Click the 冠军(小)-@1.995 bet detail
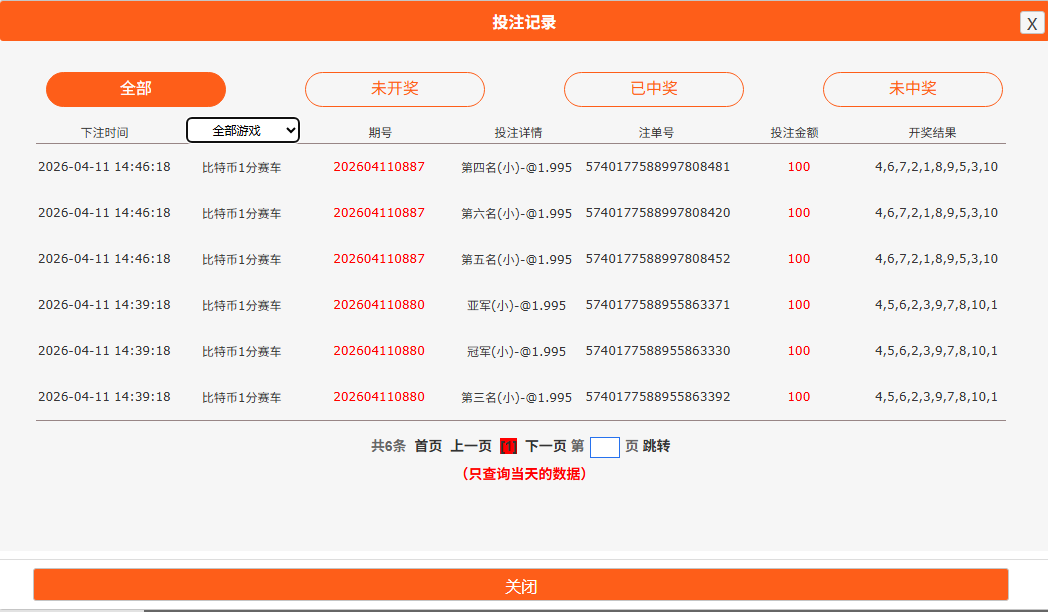The height and width of the screenshot is (612, 1048). pyautogui.click(x=516, y=351)
